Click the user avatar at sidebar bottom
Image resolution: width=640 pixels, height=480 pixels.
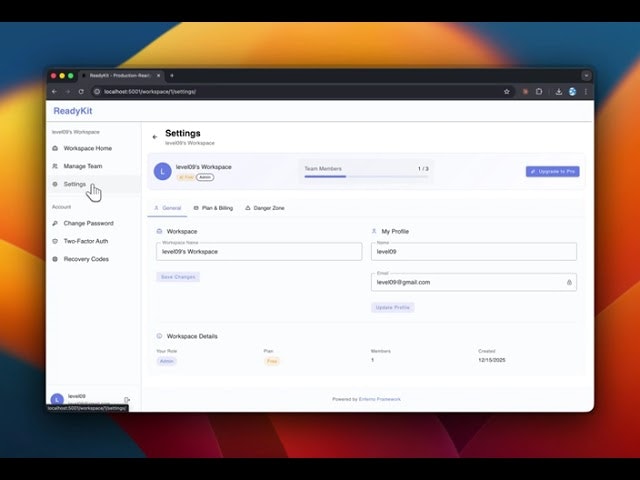57,400
